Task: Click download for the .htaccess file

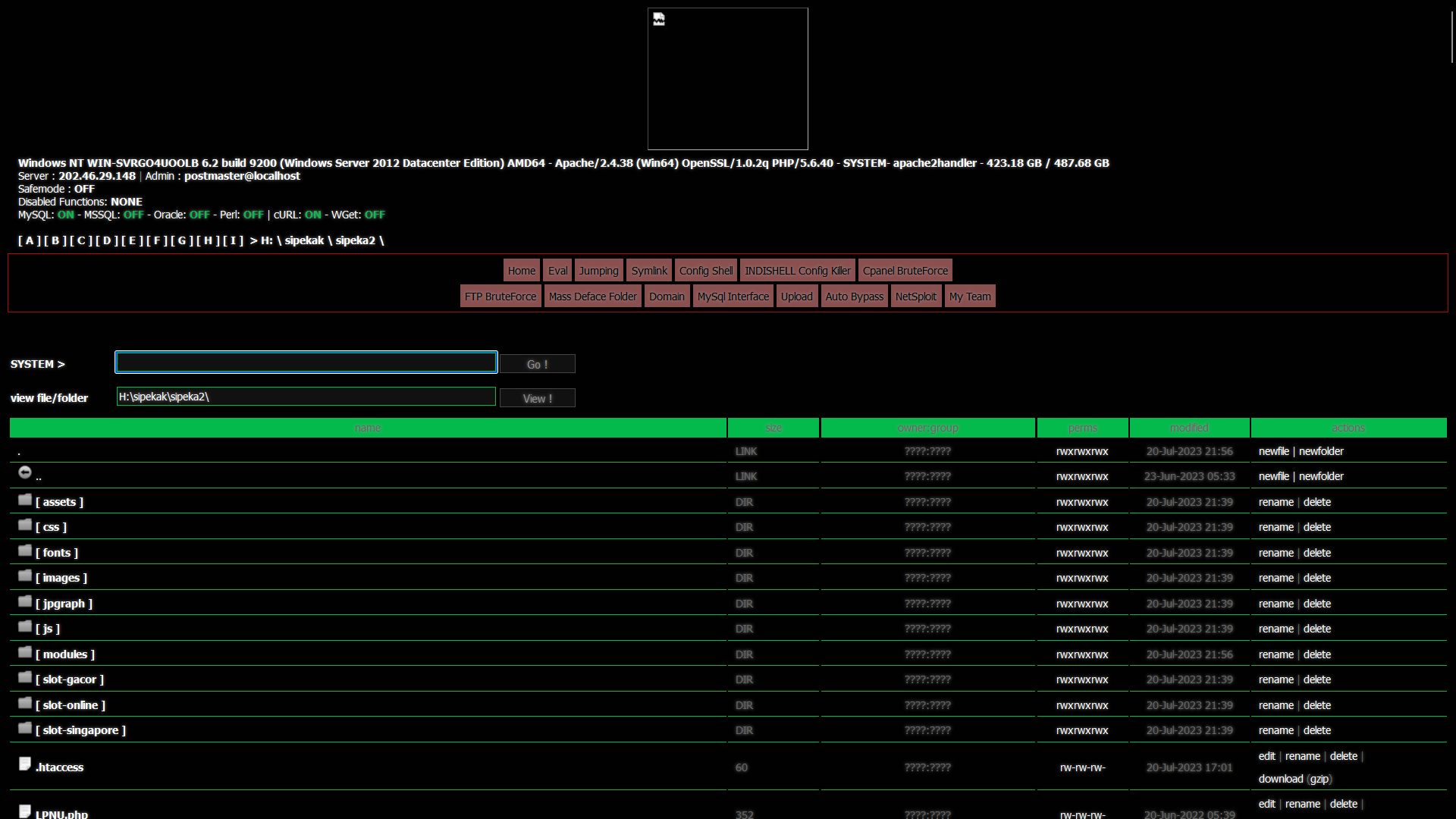Action: (1281, 779)
